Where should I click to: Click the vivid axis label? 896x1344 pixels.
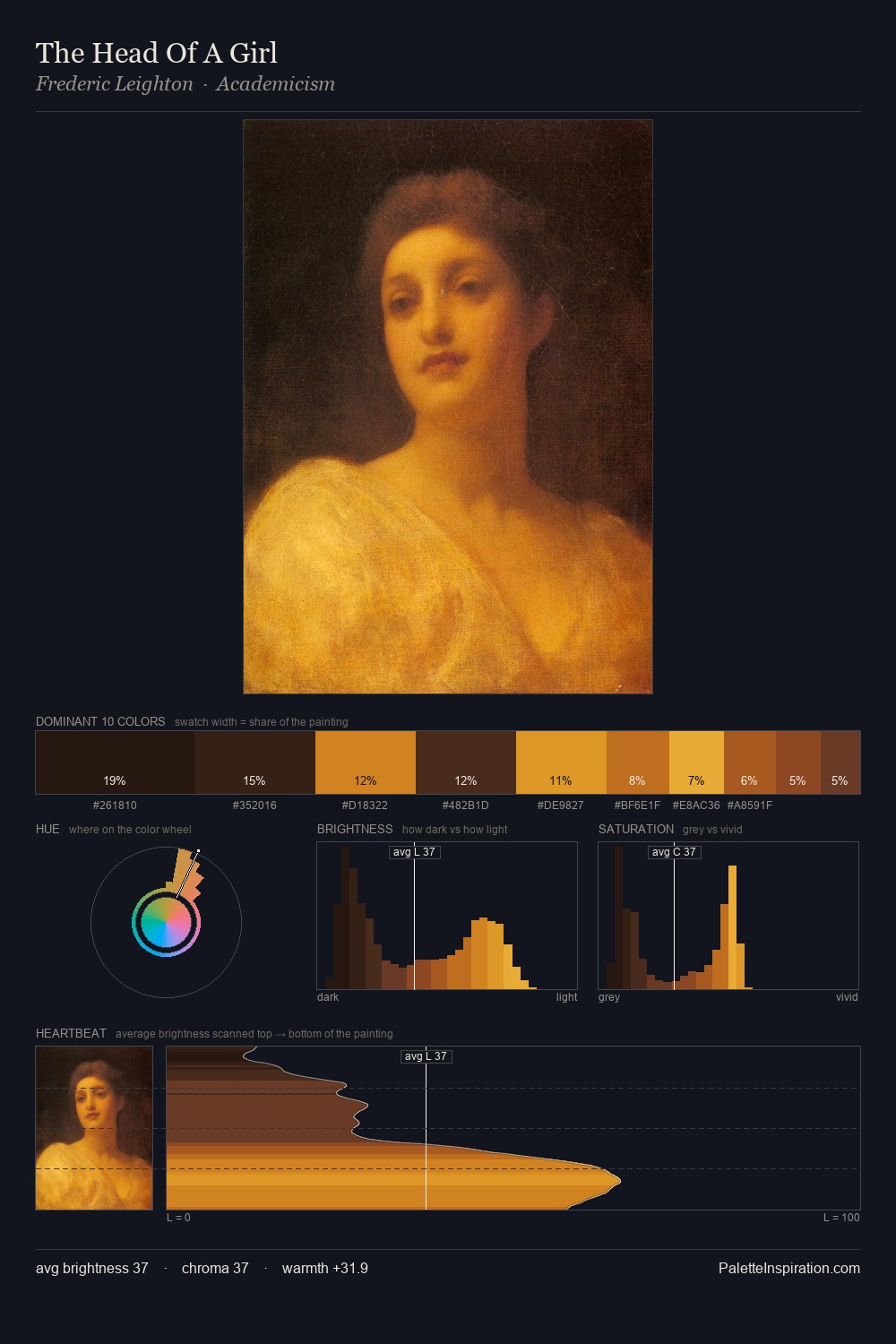coord(847,997)
